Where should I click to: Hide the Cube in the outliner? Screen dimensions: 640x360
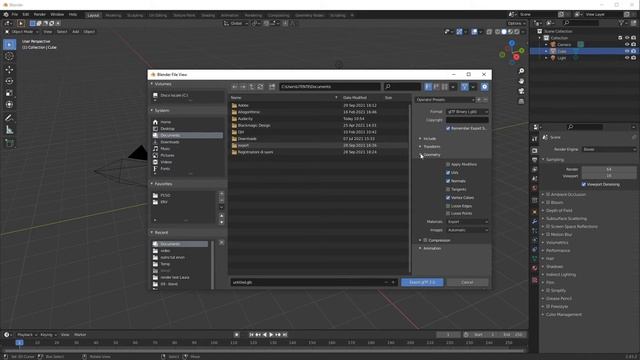coord(627,51)
